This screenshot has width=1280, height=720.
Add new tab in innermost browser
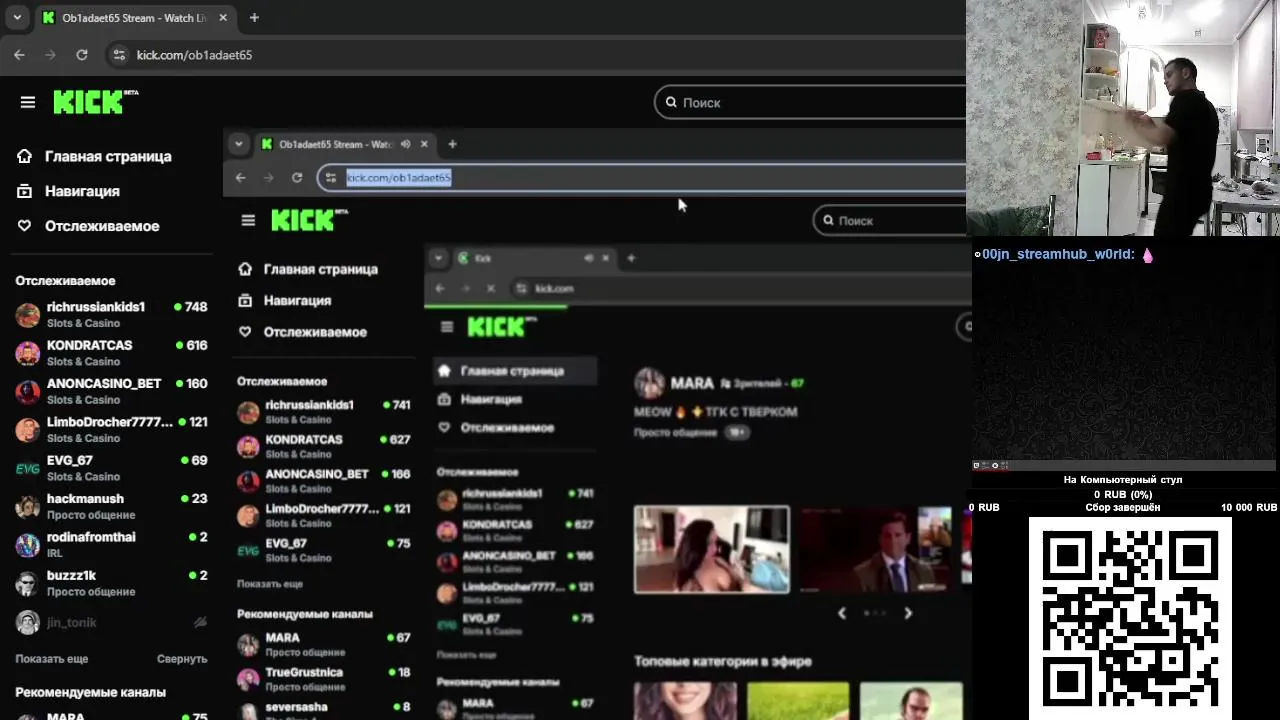pos(630,258)
